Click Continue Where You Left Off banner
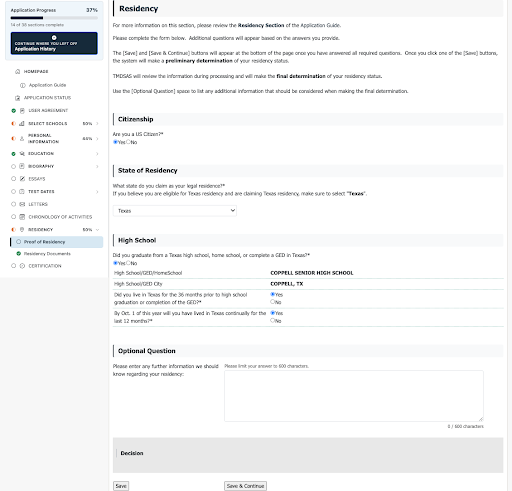 point(54,43)
